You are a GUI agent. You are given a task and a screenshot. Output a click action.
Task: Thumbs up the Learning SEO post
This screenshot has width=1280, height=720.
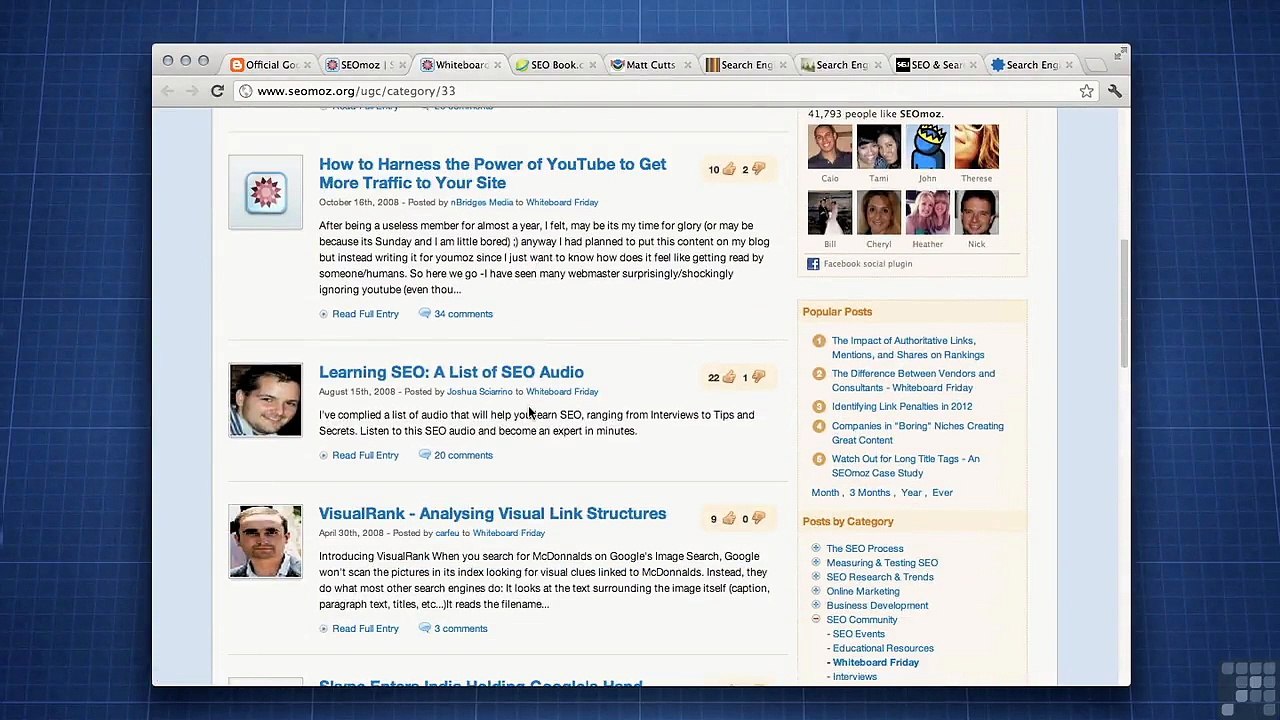(x=729, y=377)
